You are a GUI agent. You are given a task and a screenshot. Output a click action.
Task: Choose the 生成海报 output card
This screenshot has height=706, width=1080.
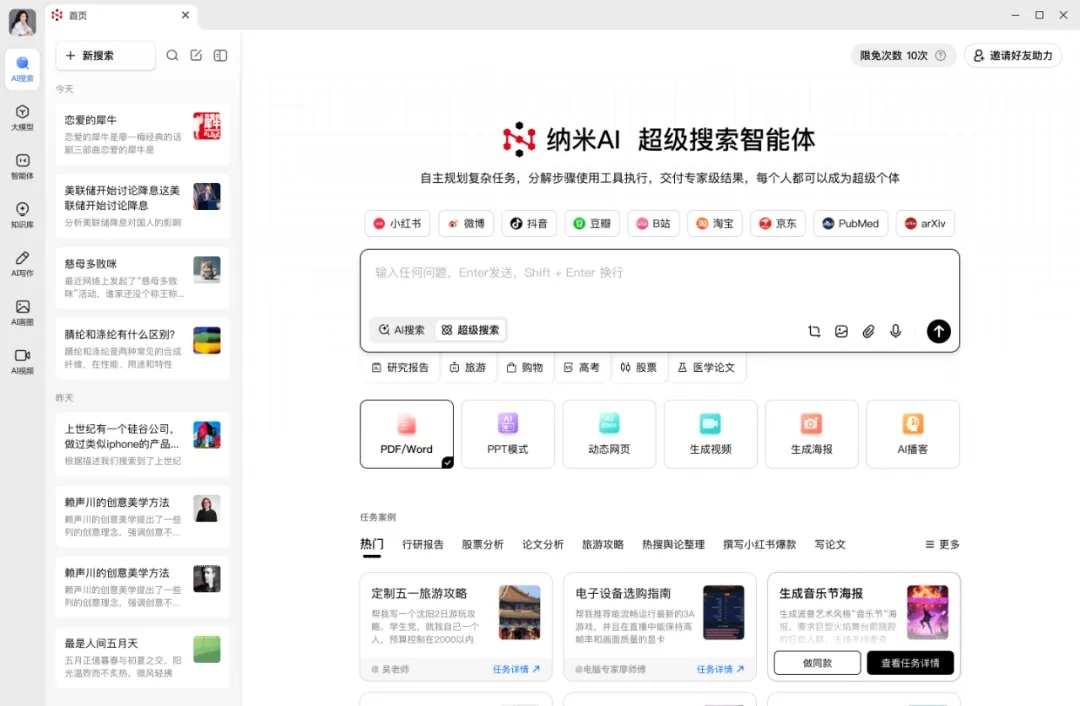(811, 434)
